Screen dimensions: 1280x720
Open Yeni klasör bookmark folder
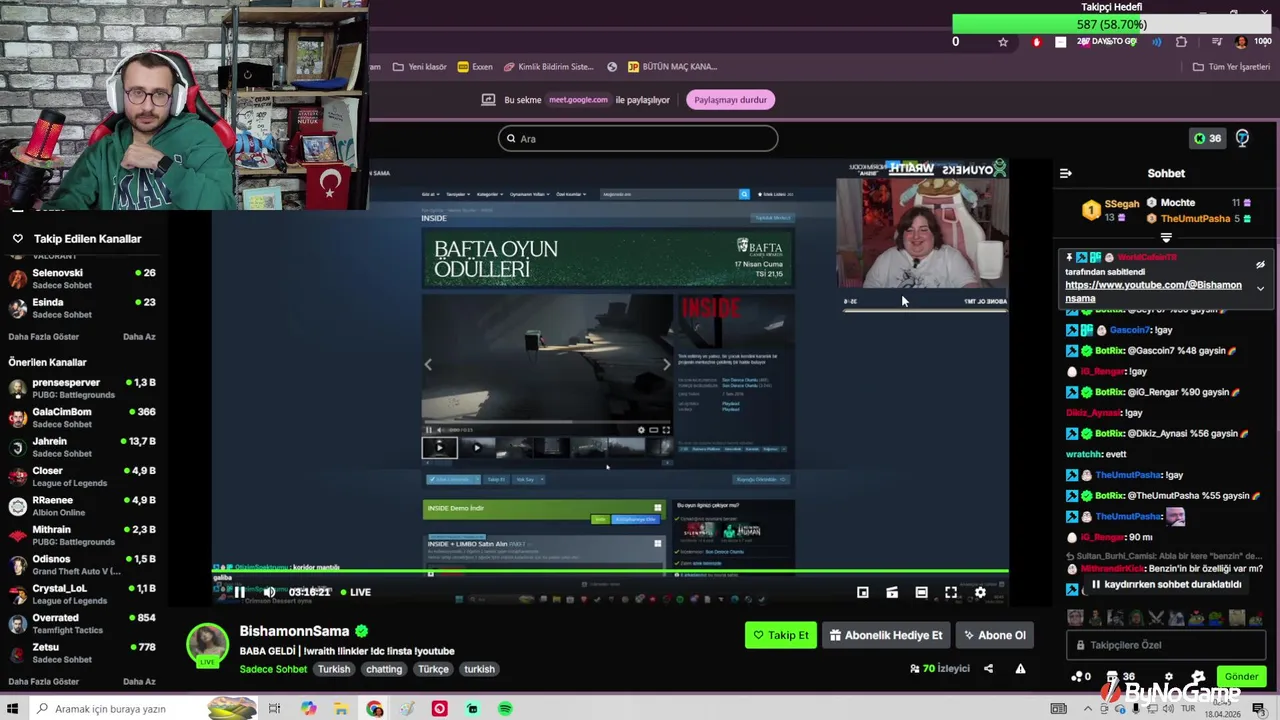point(419,67)
